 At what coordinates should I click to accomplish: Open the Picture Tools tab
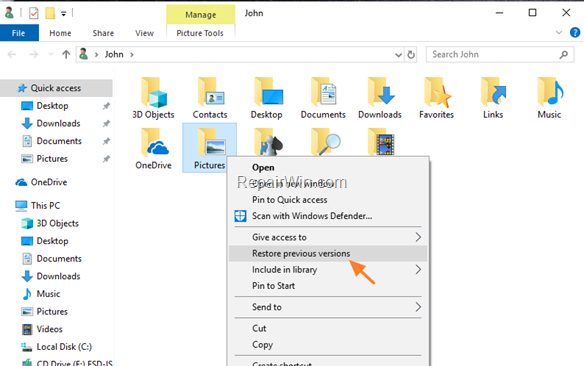point(200,33)
